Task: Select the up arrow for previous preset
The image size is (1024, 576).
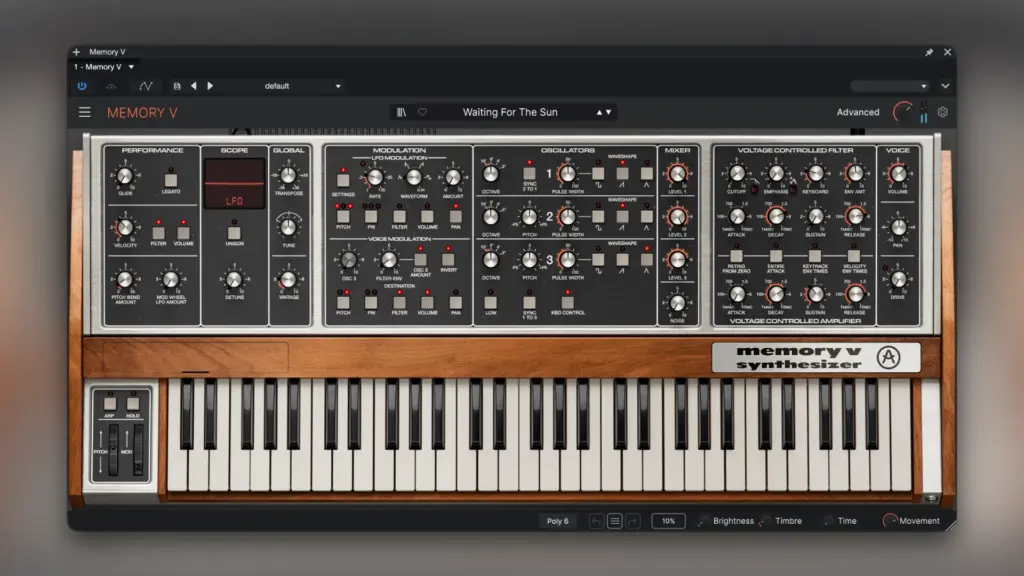Action: (x=599, y=112)
